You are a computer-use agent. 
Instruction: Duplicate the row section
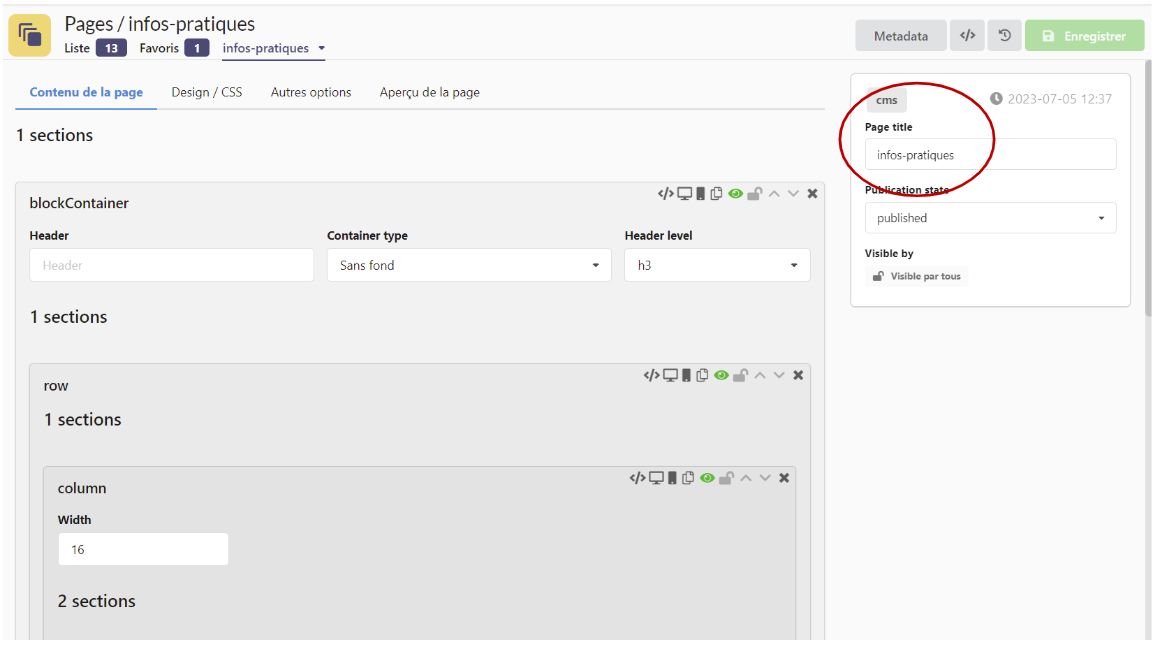(x=702, y=376)
